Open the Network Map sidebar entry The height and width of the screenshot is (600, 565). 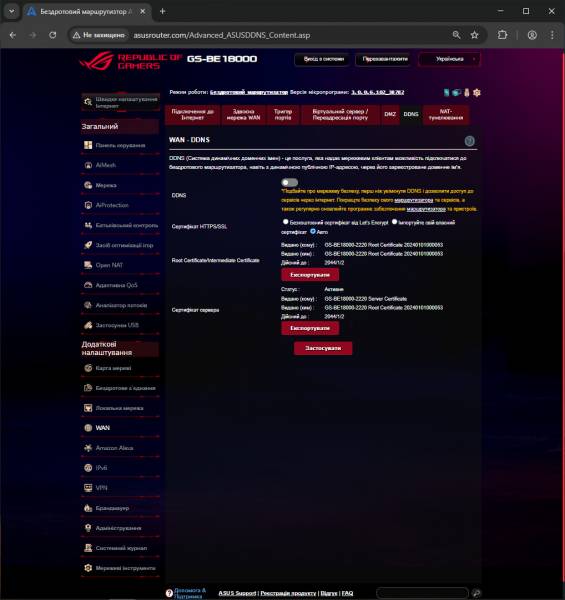coord(120,368)
